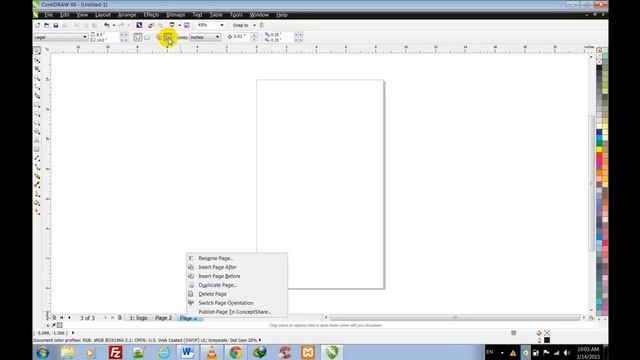Switch to the '1: logo' page tab

click(x=138, y=318)
